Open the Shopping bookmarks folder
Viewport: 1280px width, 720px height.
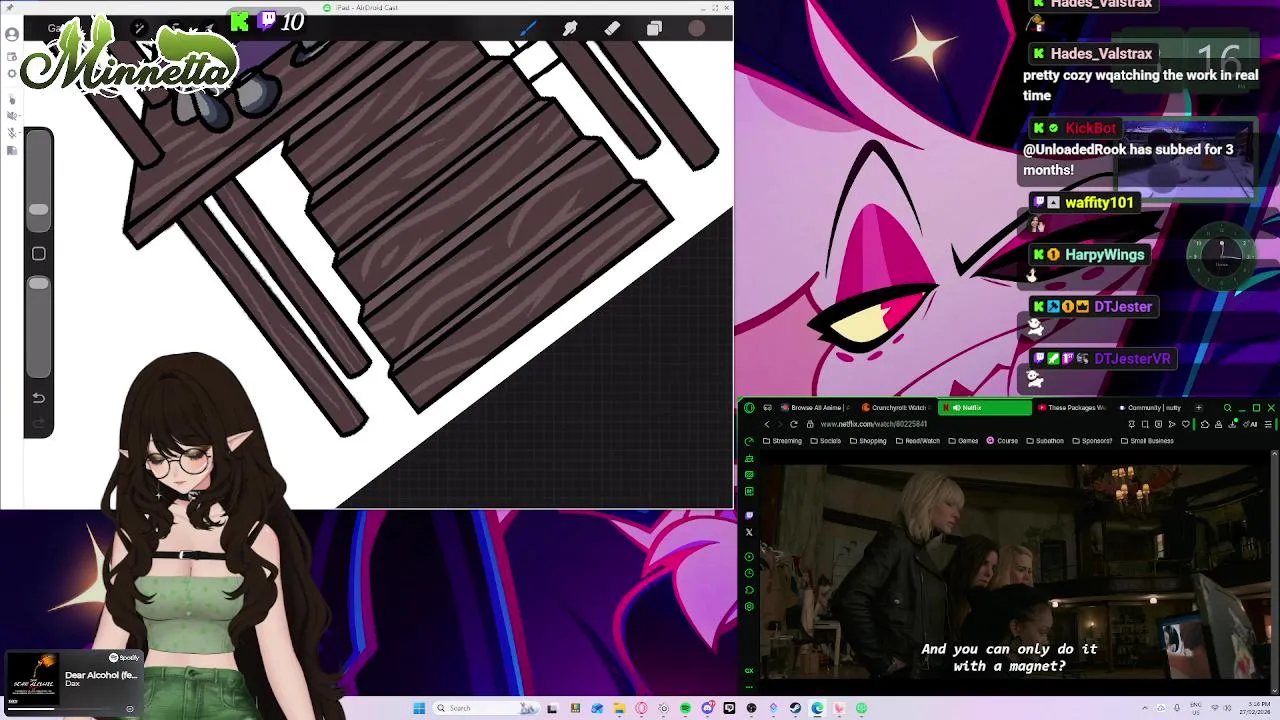point(868,441)
